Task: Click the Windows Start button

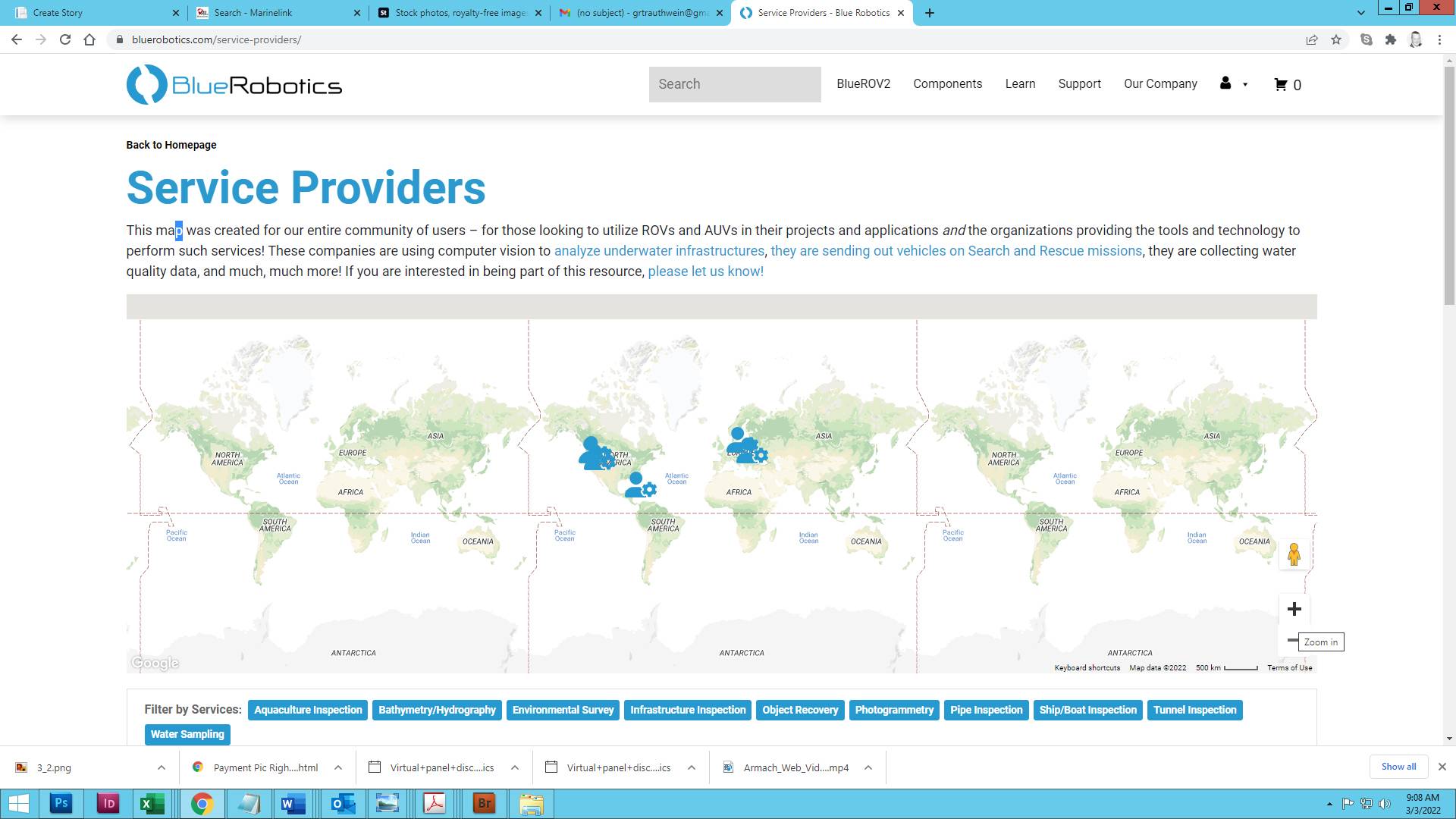Action: pyautogui.click(x=19, y=803)
